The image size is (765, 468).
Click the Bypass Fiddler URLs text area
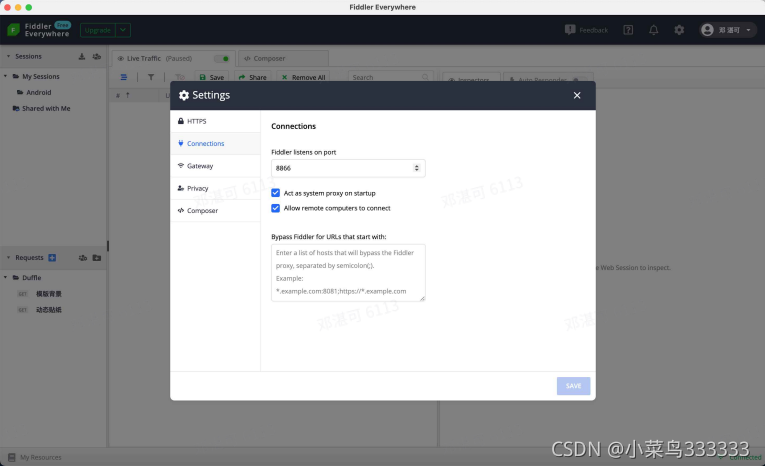coord(348,273)
